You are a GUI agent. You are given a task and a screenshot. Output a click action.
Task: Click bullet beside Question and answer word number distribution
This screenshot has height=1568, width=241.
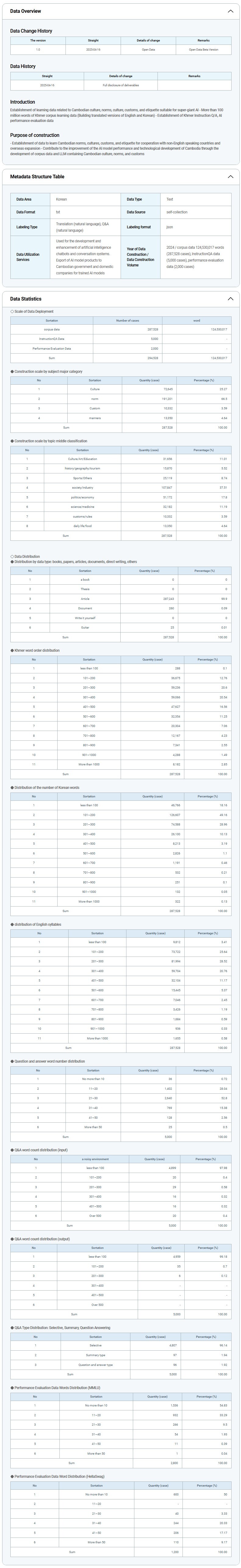click(x=12, y=1061)
